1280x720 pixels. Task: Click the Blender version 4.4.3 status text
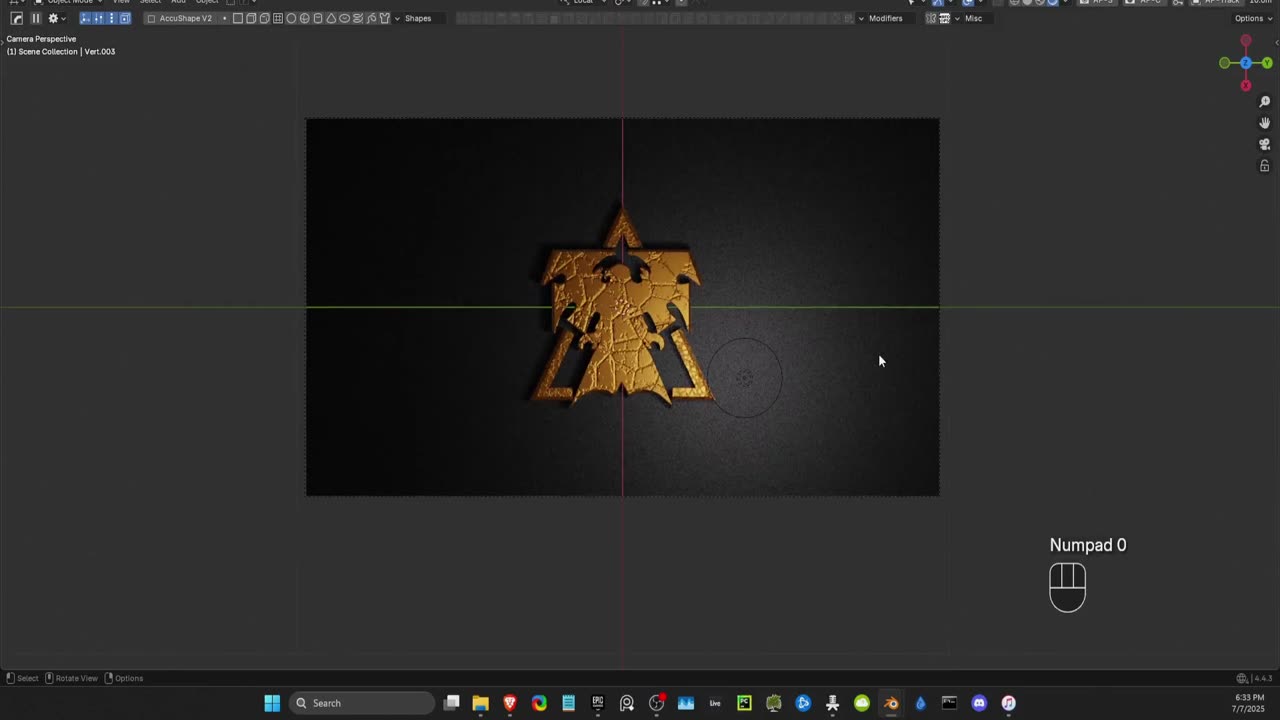(x=1263, y=678)
